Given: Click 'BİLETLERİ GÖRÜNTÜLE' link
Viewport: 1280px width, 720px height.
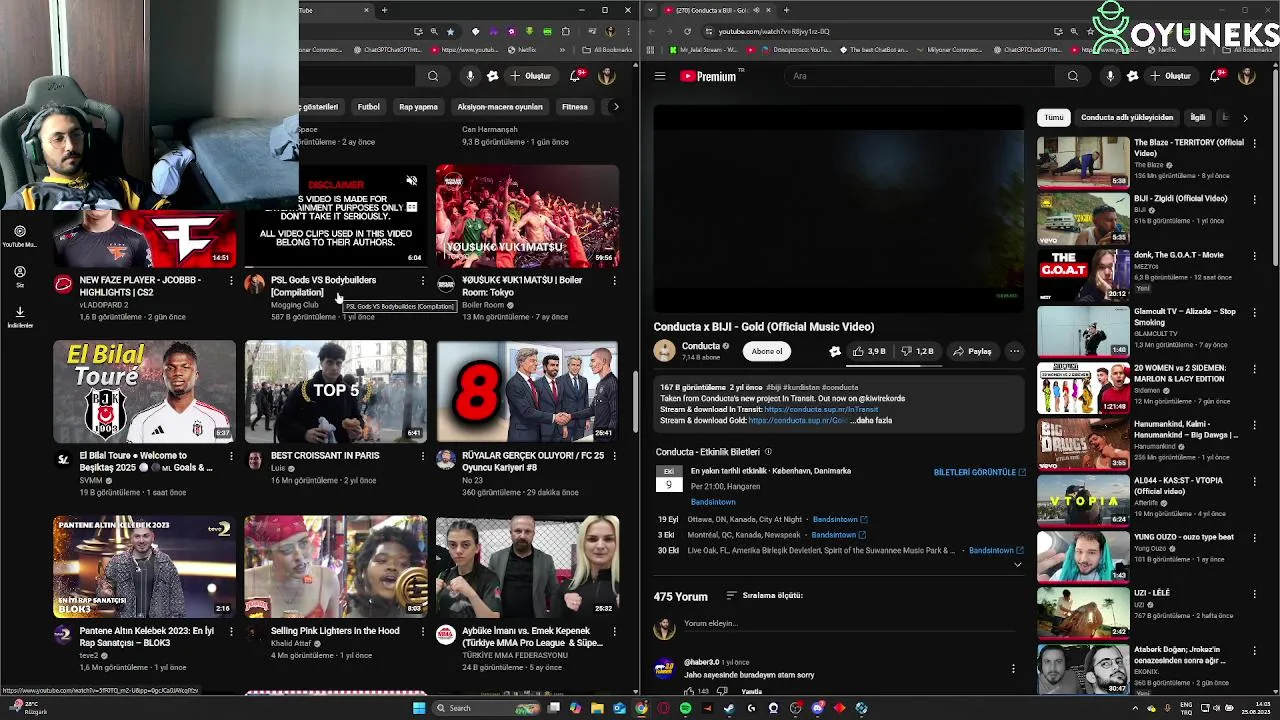Looking at the screenshot, I should 979,472.
